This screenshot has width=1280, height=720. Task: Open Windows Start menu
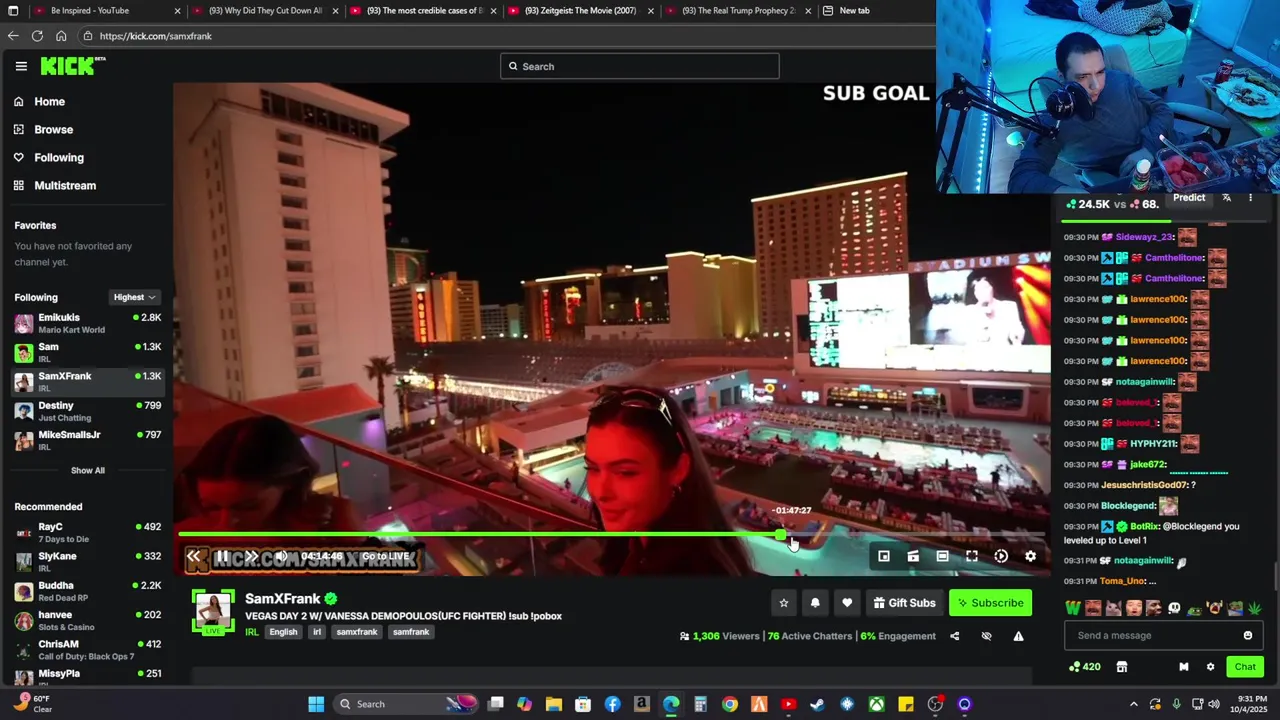tap(316, 704)
